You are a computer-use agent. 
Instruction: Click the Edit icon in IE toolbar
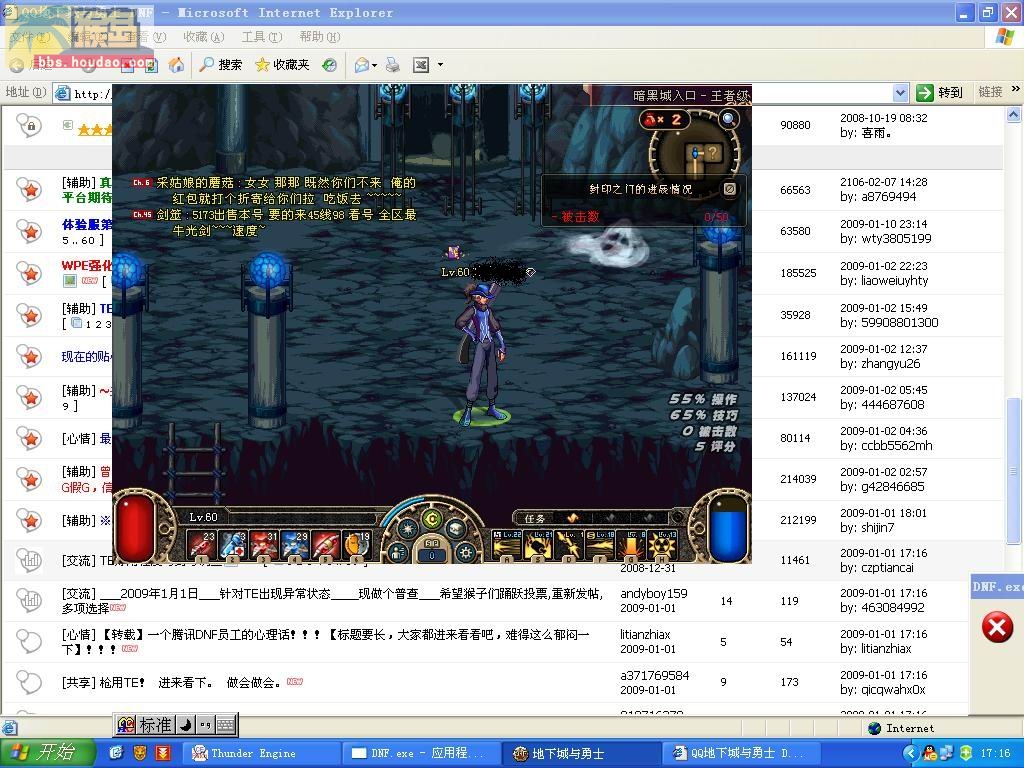click(421, 65)
